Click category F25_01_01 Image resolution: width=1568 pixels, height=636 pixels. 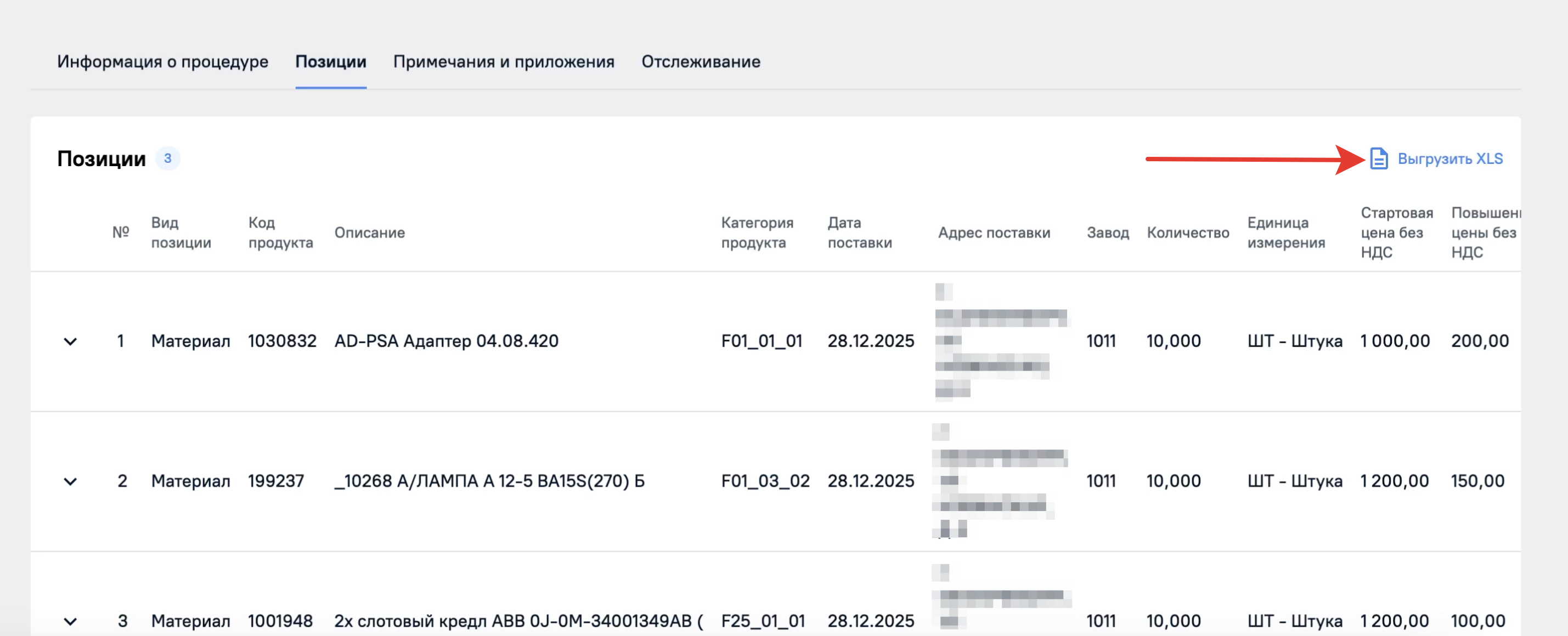click(x=763, y=621)
